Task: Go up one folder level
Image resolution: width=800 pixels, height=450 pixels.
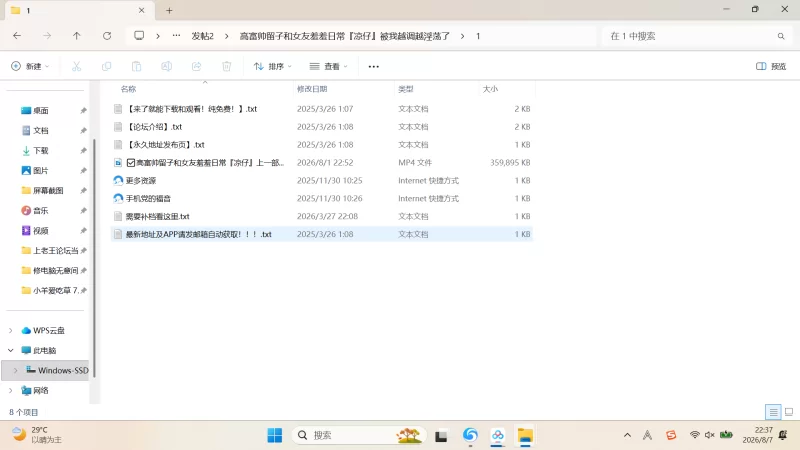Action: coord(77,36)
